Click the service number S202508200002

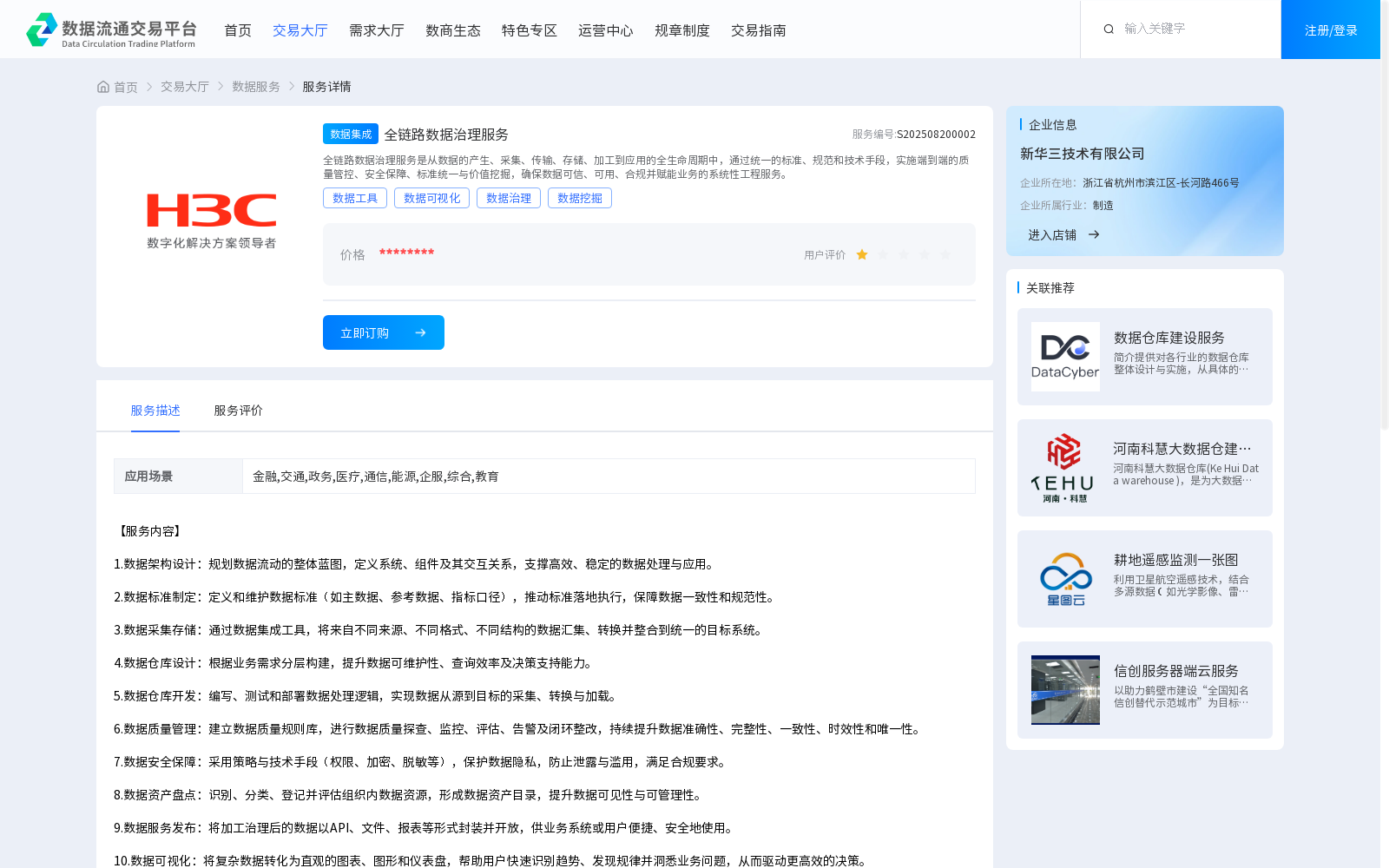(x=936, y=135)
